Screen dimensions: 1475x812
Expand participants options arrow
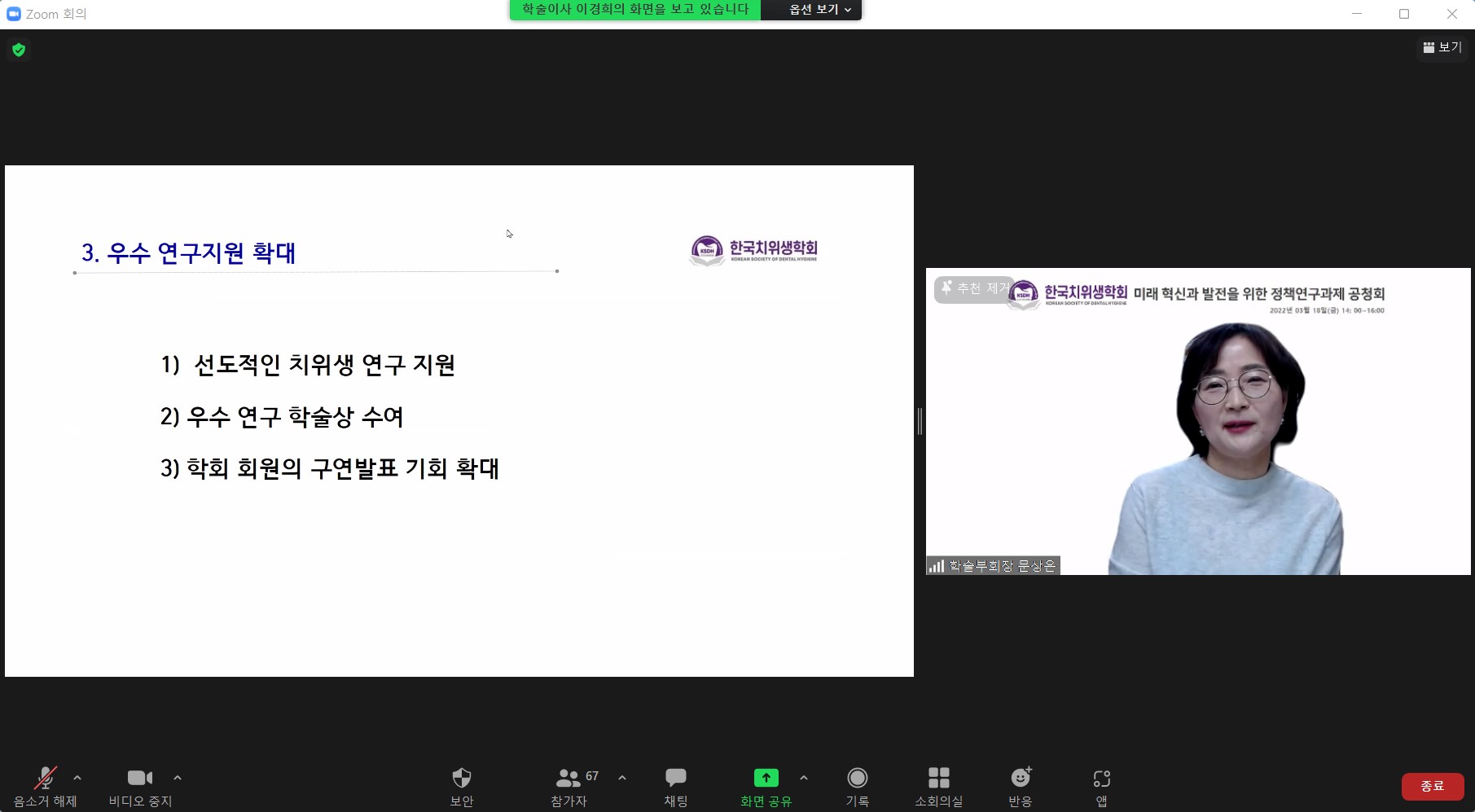(x=622, y=778)
